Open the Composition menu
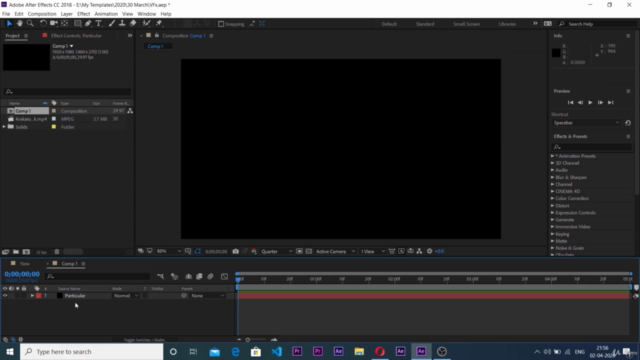The image size is (640, 360). pos(42,14)
